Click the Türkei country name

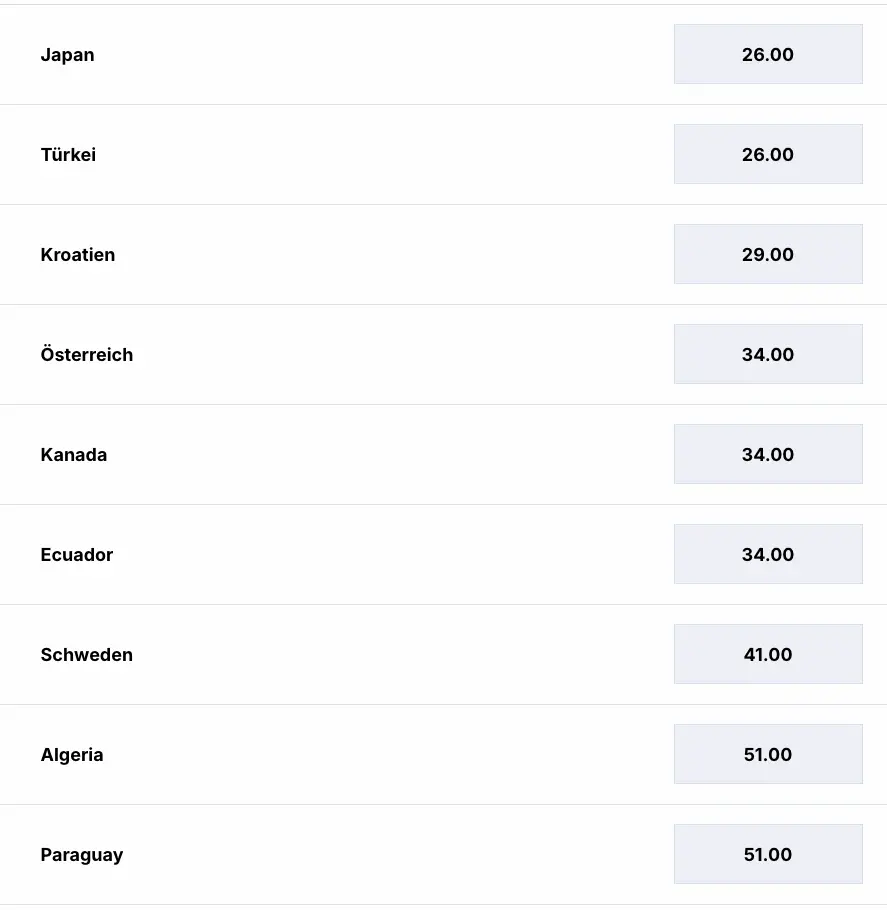pos(67,155)
